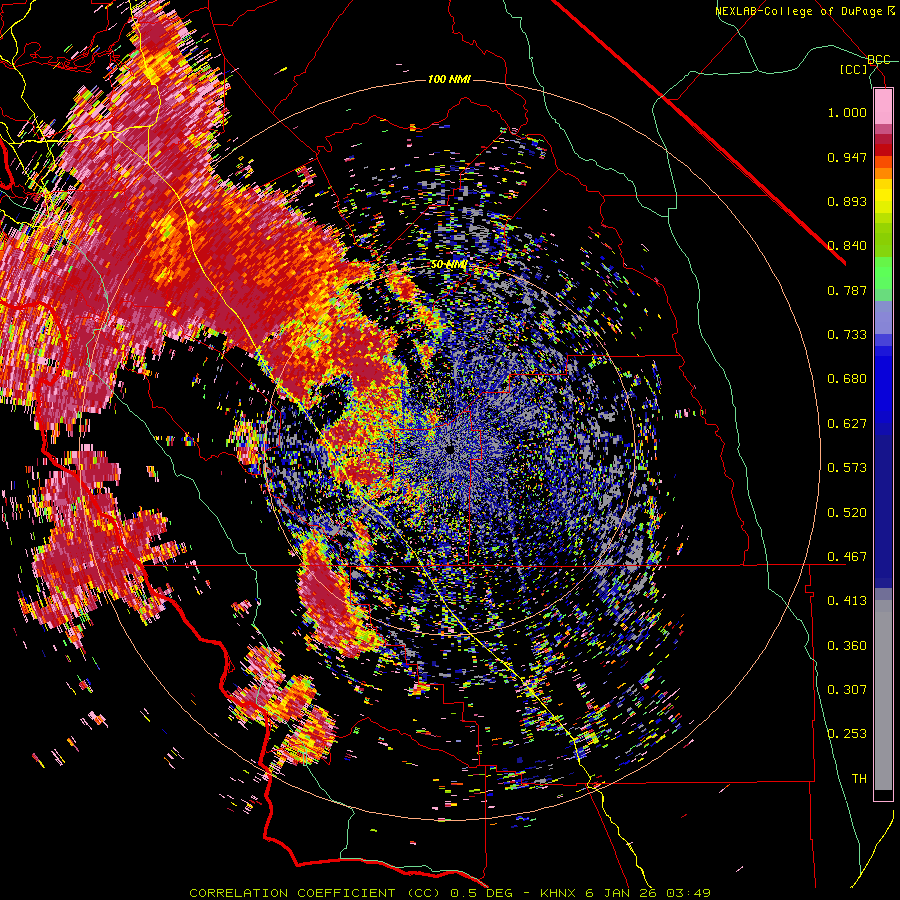Click the 0.520 value on color scale
The width and height of the screenshot is (900, 900).
click(847, 513)
